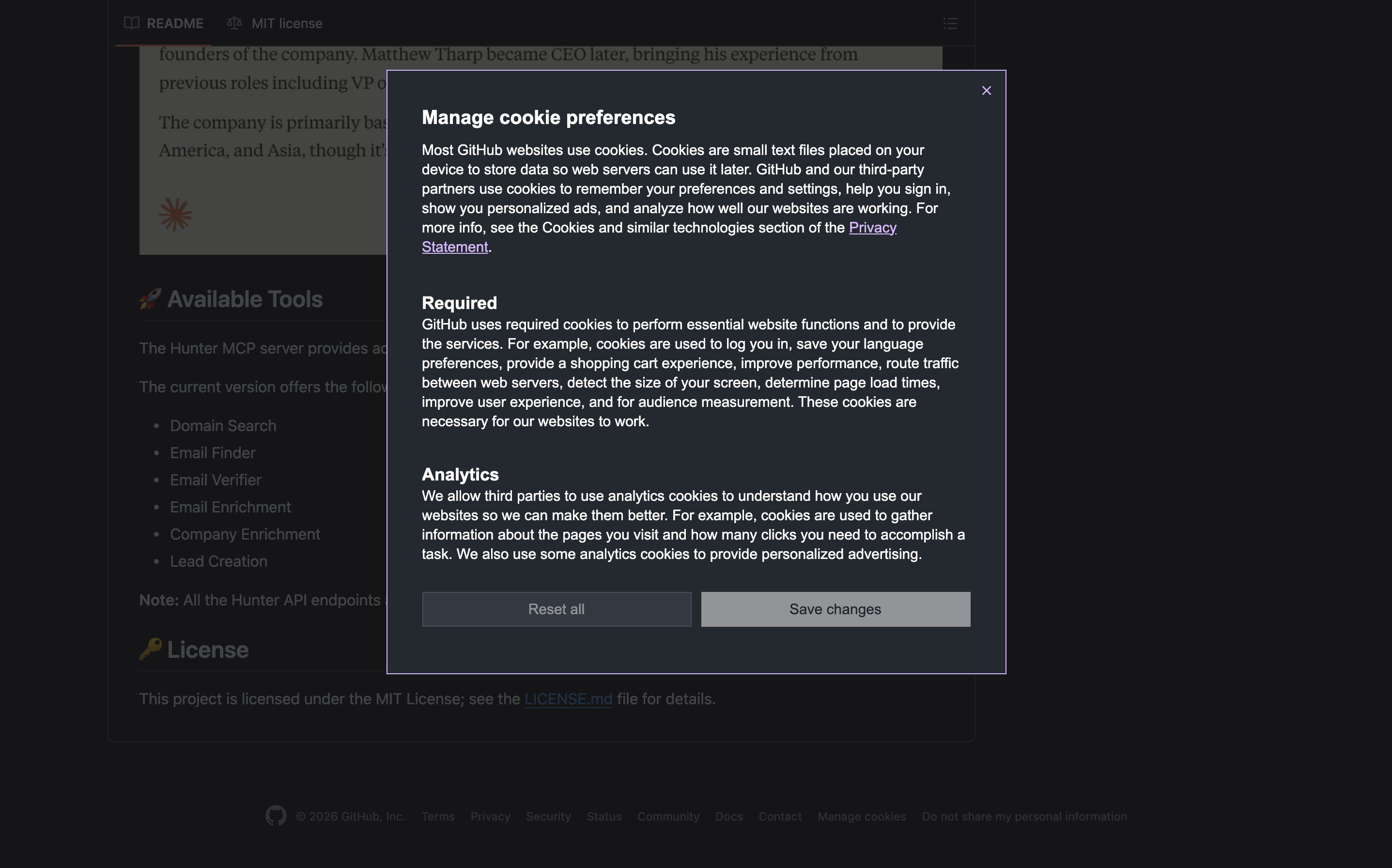Viewport: 1392px width, 868px height.
Task: Open the Terms footer link
Action: 437,816
